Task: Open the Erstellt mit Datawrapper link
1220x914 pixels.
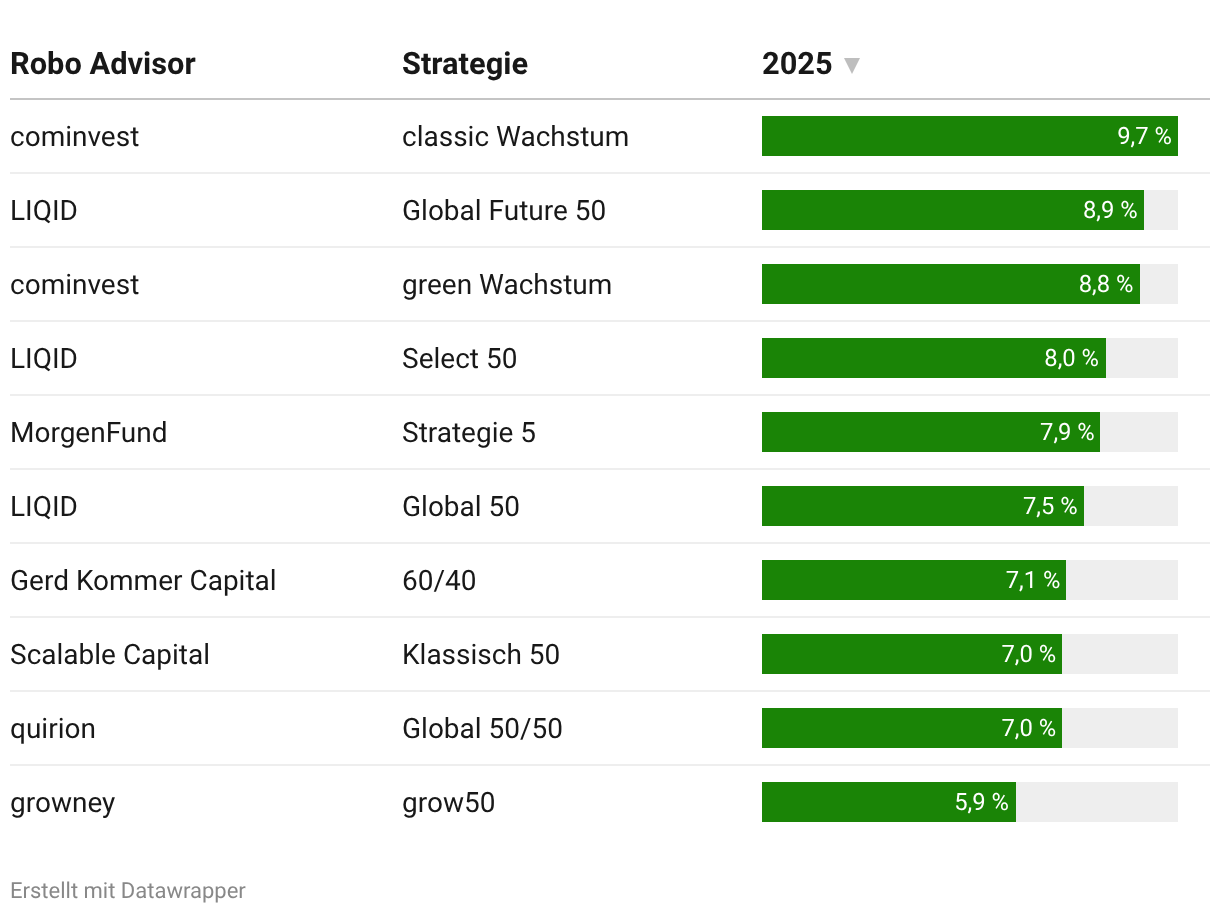Action: [128, 890]
